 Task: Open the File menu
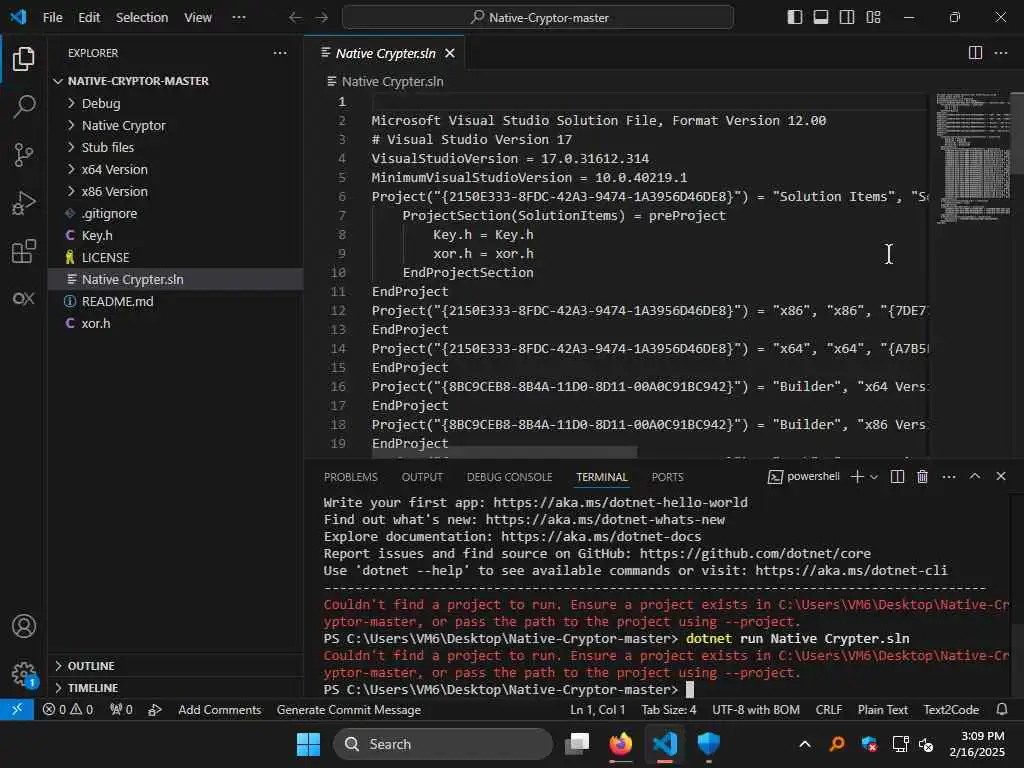pyautogui.click(x=53, y=18)
